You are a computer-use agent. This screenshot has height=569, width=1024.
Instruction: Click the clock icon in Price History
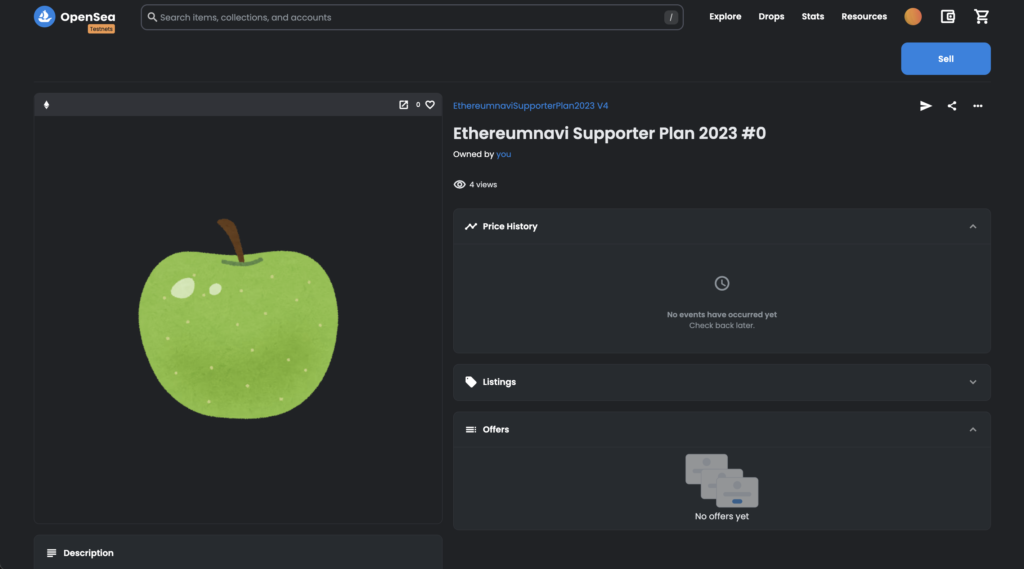(722, 283)
